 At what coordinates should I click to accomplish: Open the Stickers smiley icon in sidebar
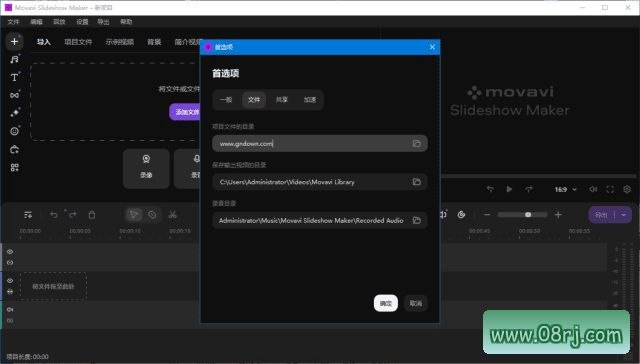tap(14, 131)
